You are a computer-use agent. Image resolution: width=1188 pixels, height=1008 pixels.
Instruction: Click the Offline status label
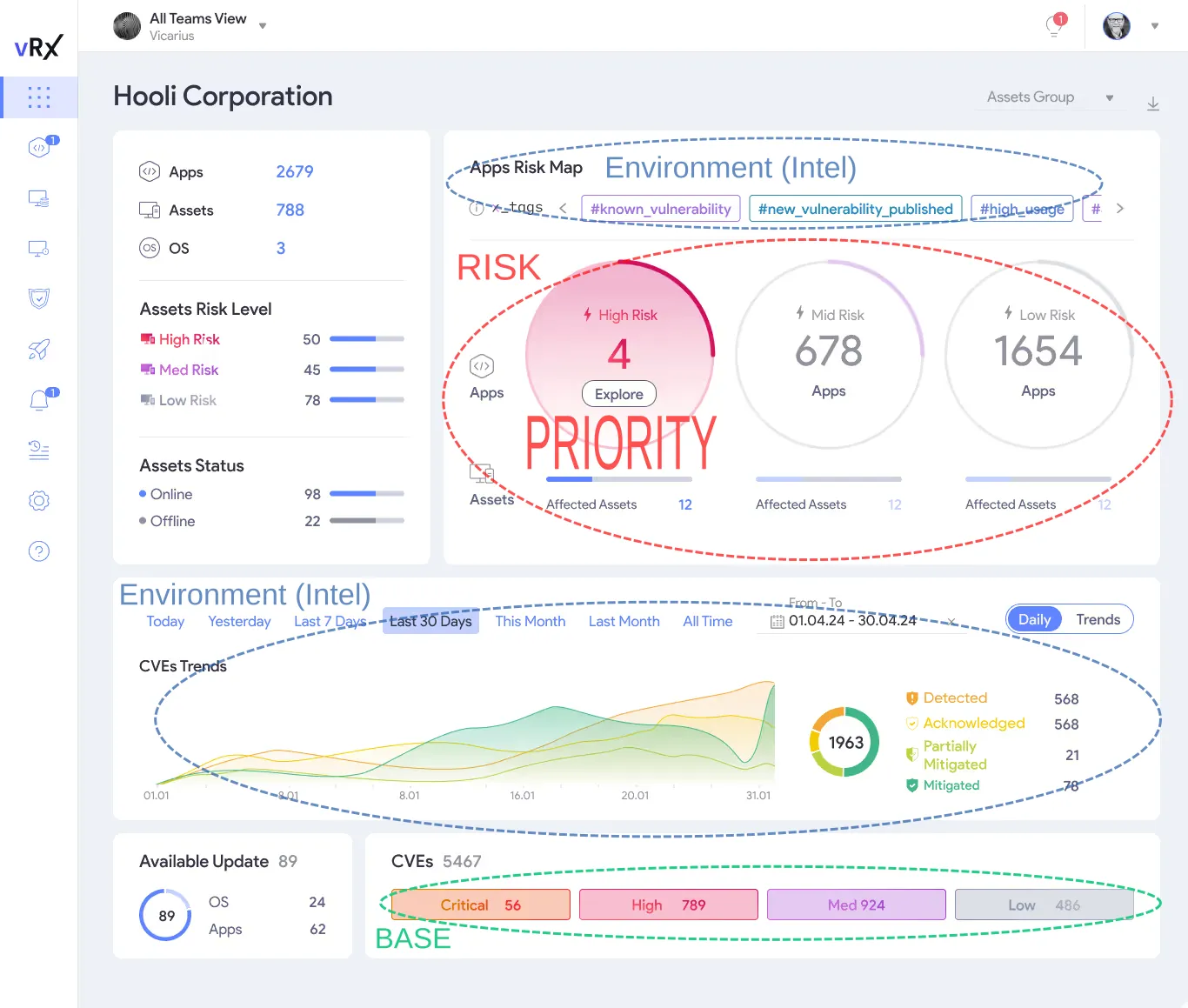[172, 521]
